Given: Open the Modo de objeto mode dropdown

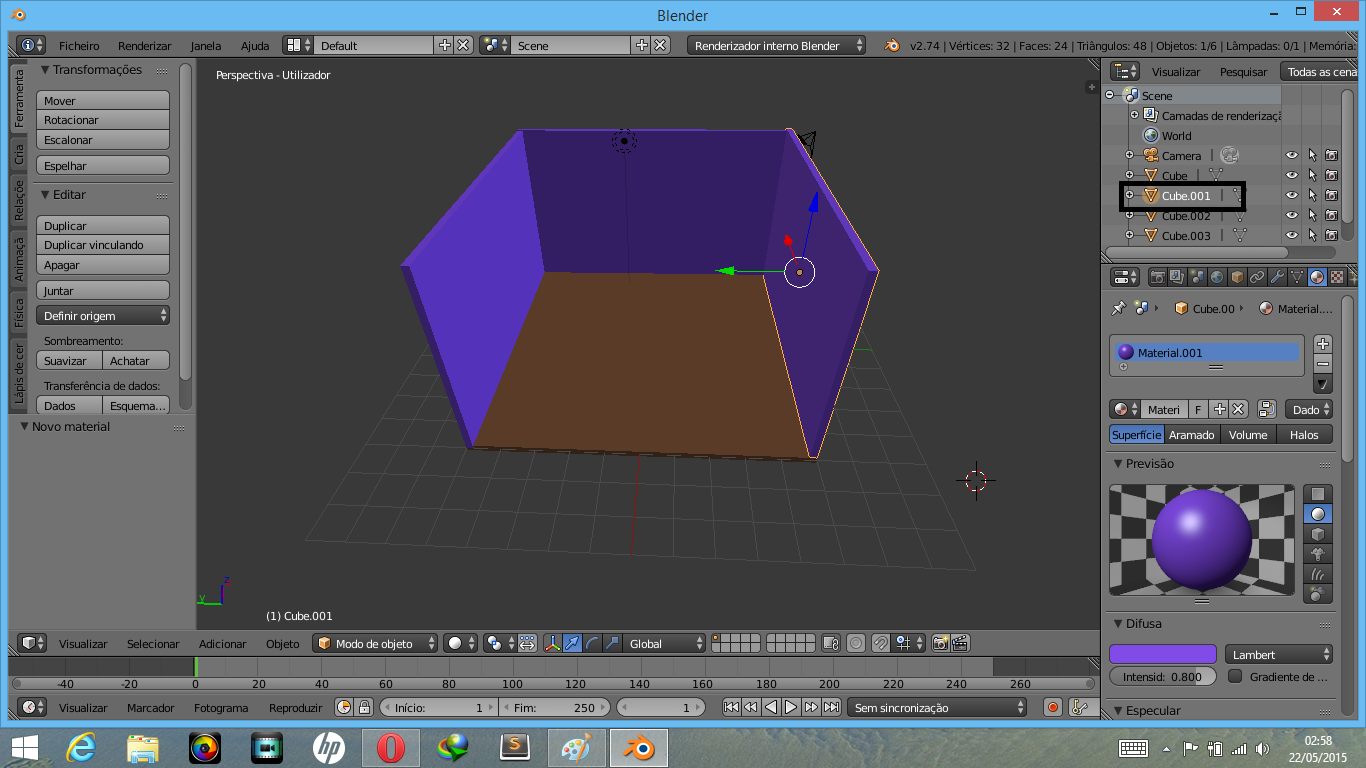Looking at the screenshot, I should pyautogui.click(x=376, y=644).
